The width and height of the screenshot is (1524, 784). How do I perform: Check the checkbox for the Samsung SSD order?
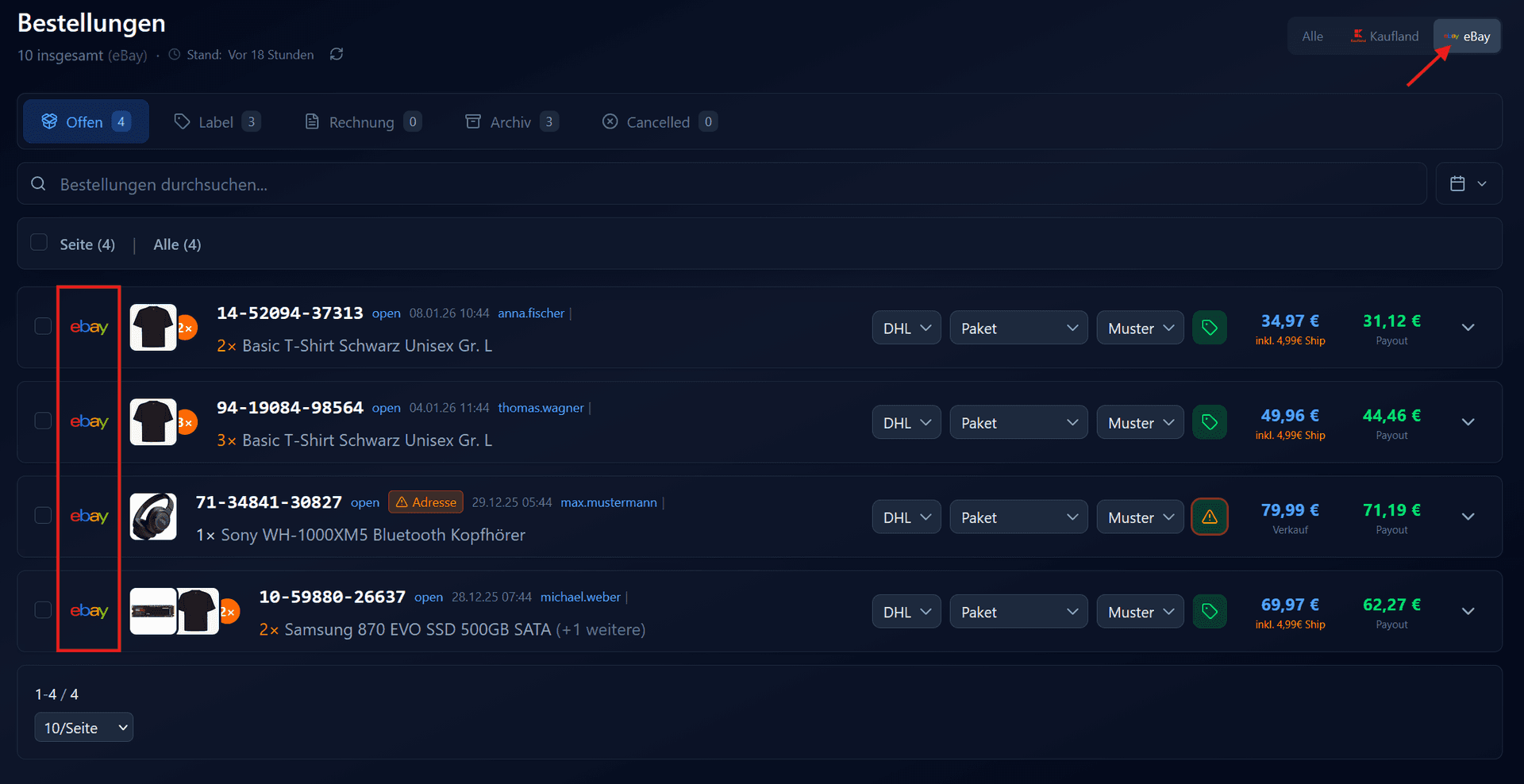click(42, 610)
